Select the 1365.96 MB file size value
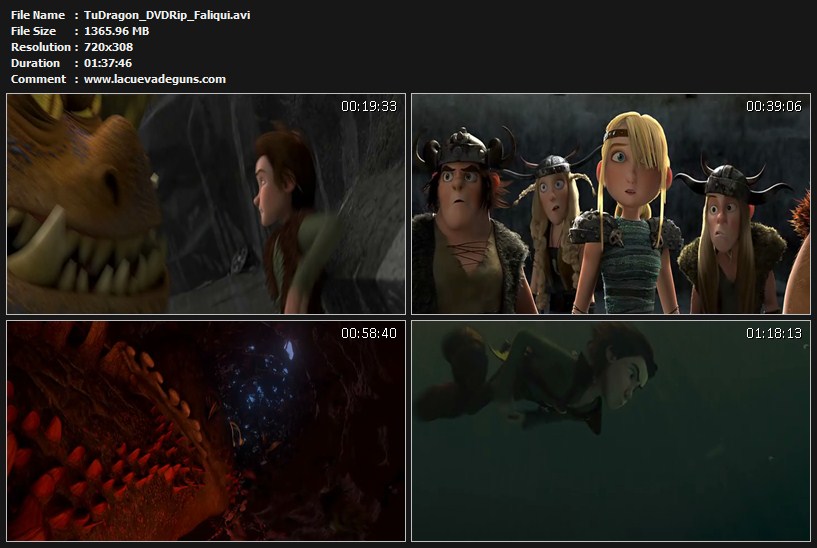The image size is (817, 548). point(116,31)
